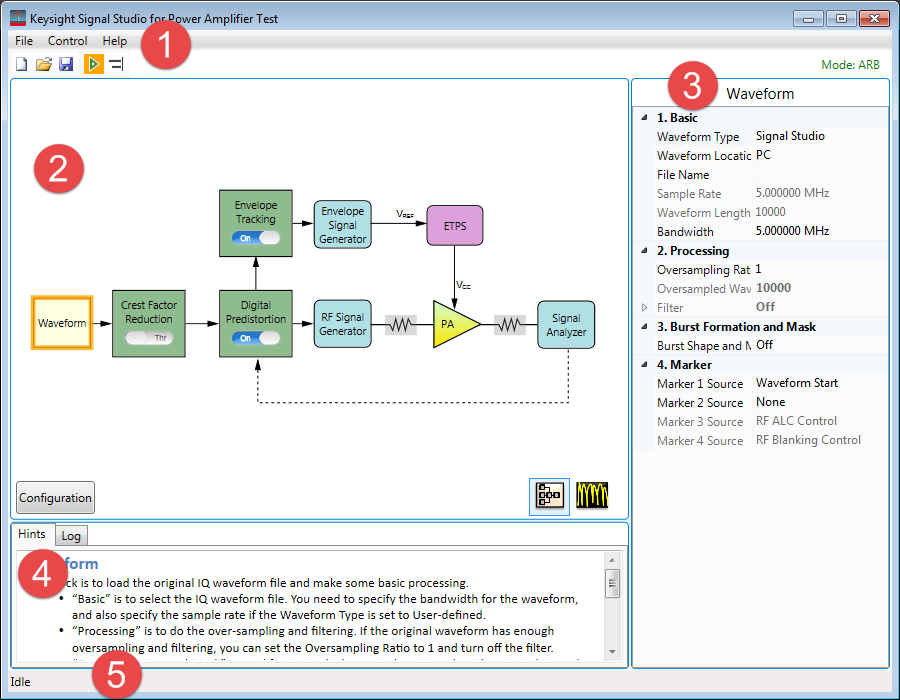Click Burst Shape and Mask value Off

[x=820, y=345]
